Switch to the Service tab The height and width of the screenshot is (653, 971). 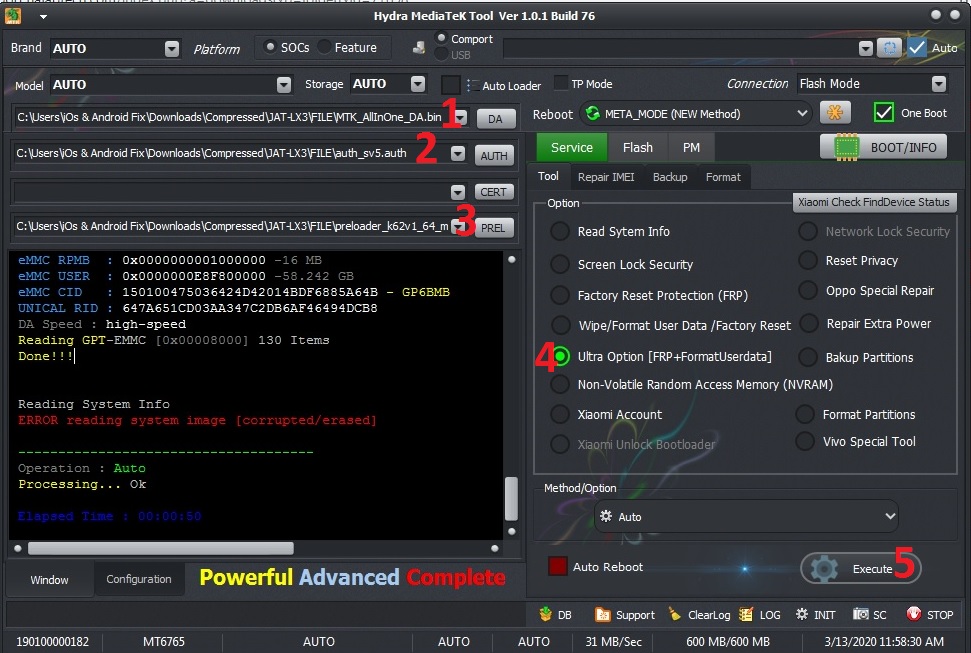click(x=572, y=147)
